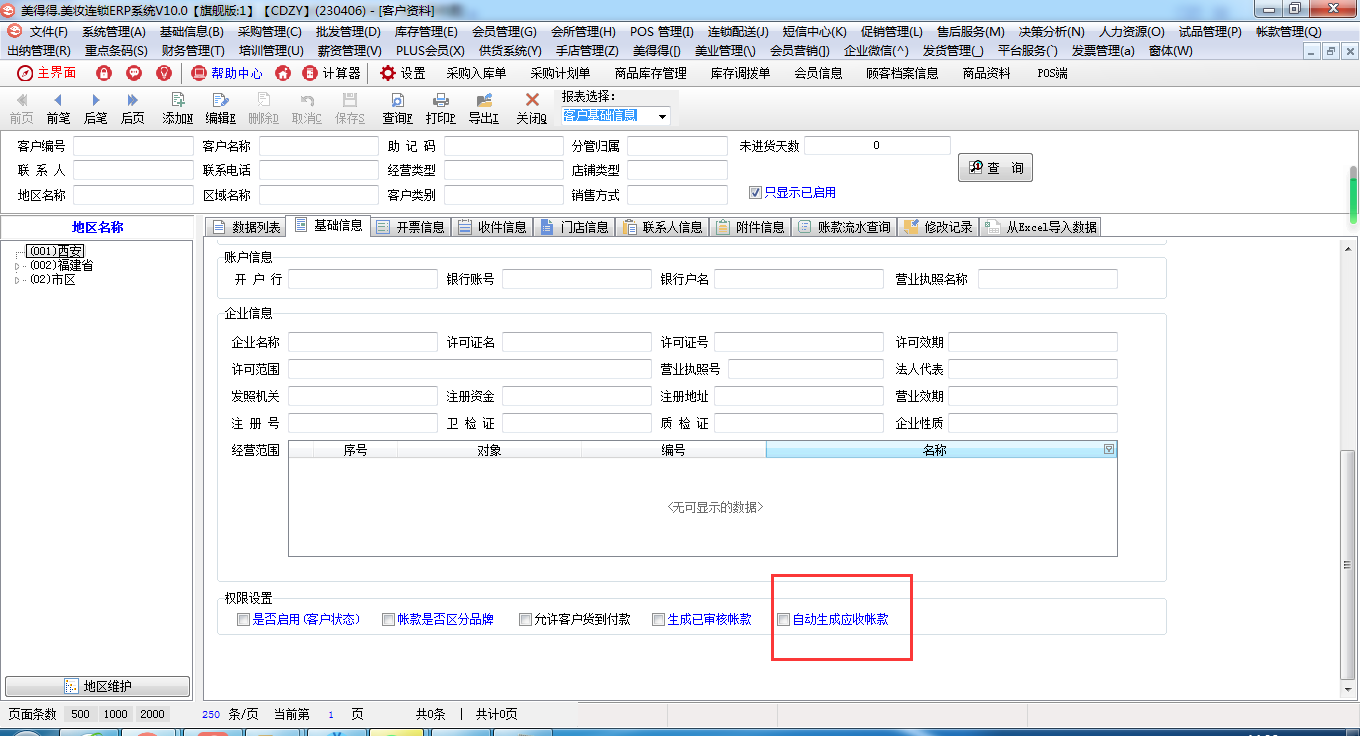Click the 查询 (Query) toolbar icon

pyautogui.click(x=397, y=100)
